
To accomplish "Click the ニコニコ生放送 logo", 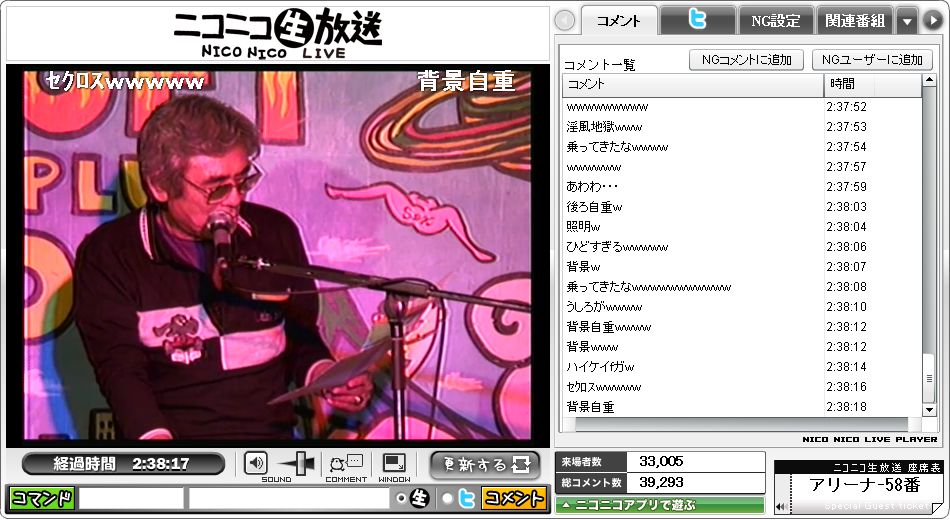I will 277,33.
